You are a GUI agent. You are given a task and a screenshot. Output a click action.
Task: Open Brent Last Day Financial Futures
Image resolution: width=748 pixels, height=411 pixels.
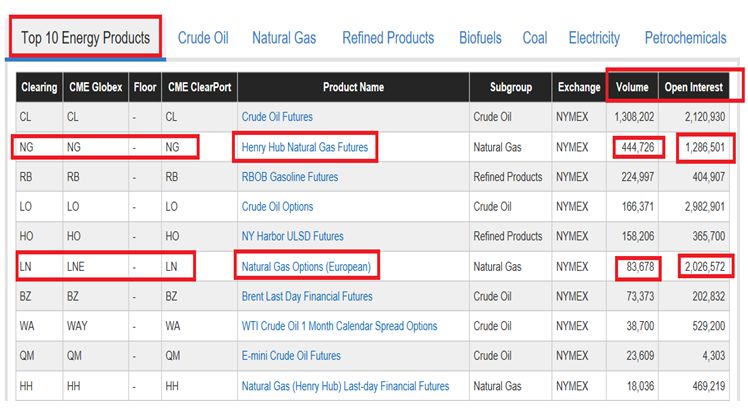click(x=307, y=296)
